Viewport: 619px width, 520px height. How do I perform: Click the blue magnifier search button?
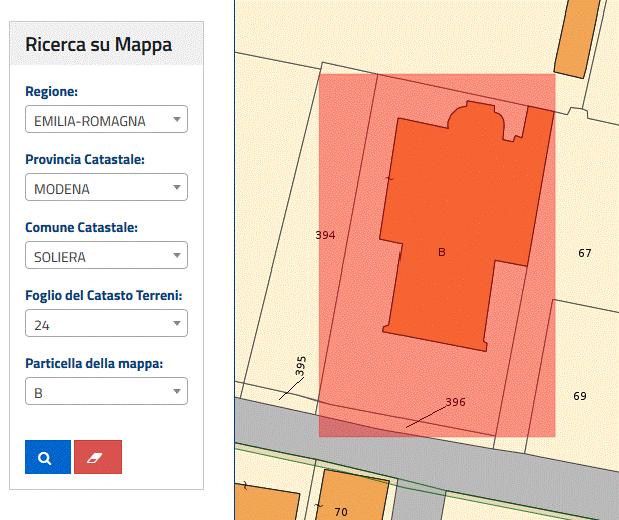click(x=48, y=457)
